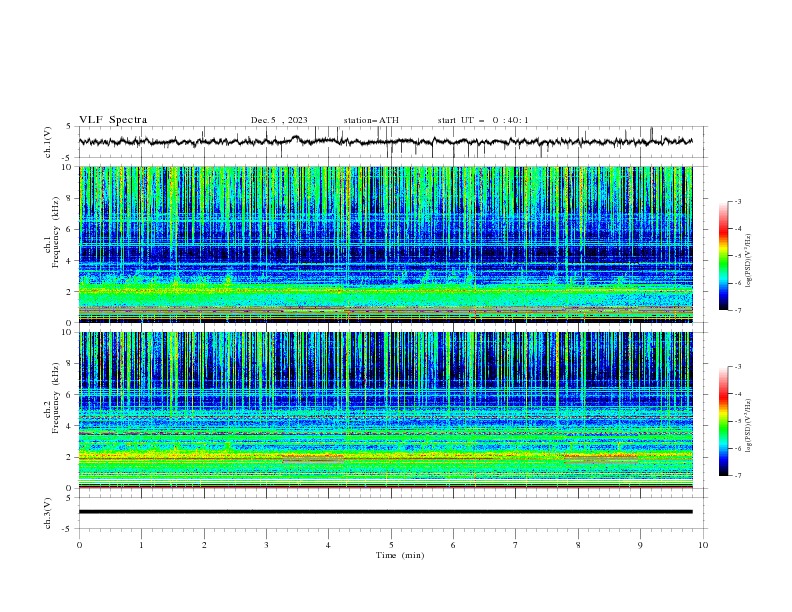Click the ch.1 waveform trace panel
792x612 pixels.
392,142
